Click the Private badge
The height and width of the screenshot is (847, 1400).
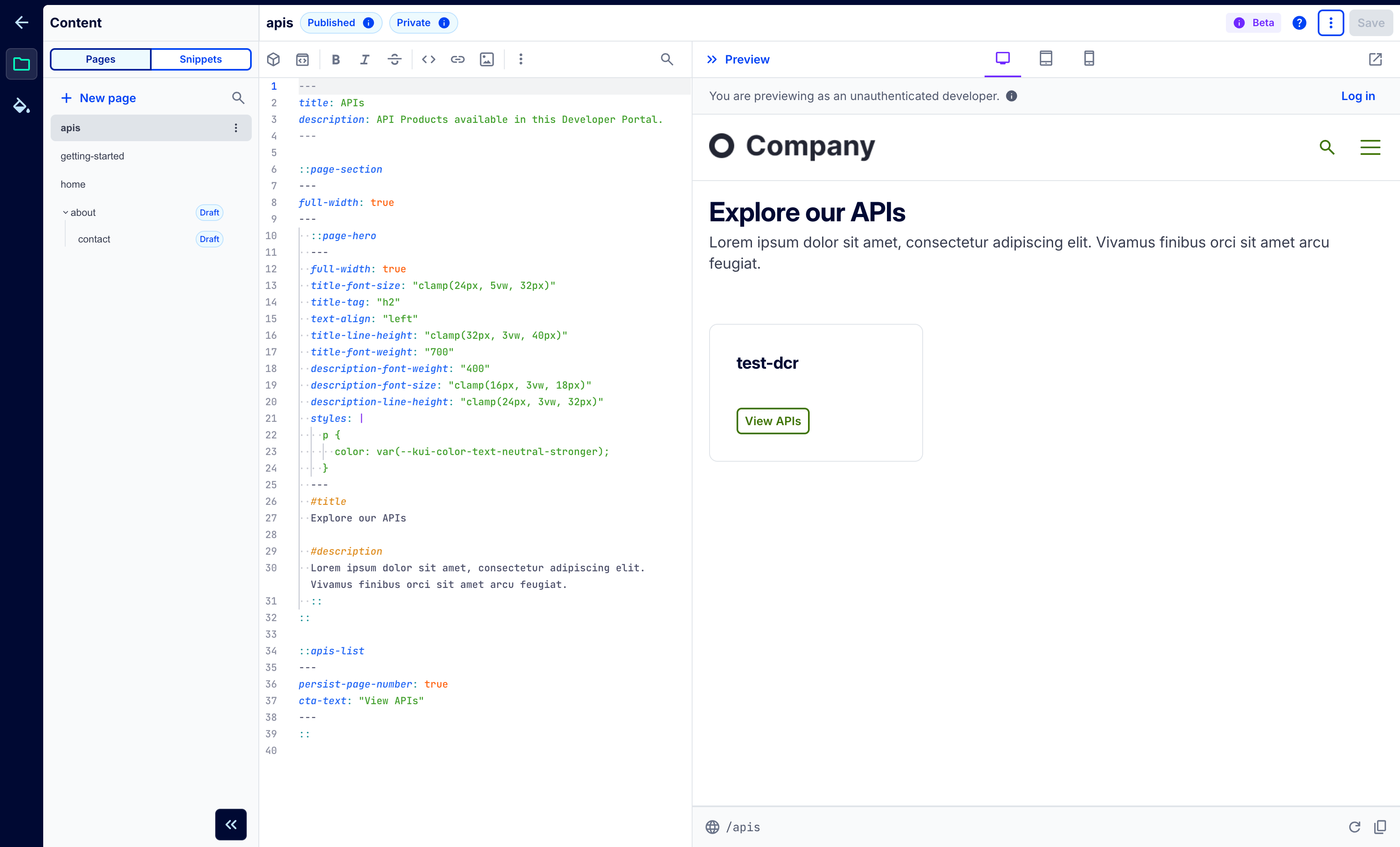423,23
